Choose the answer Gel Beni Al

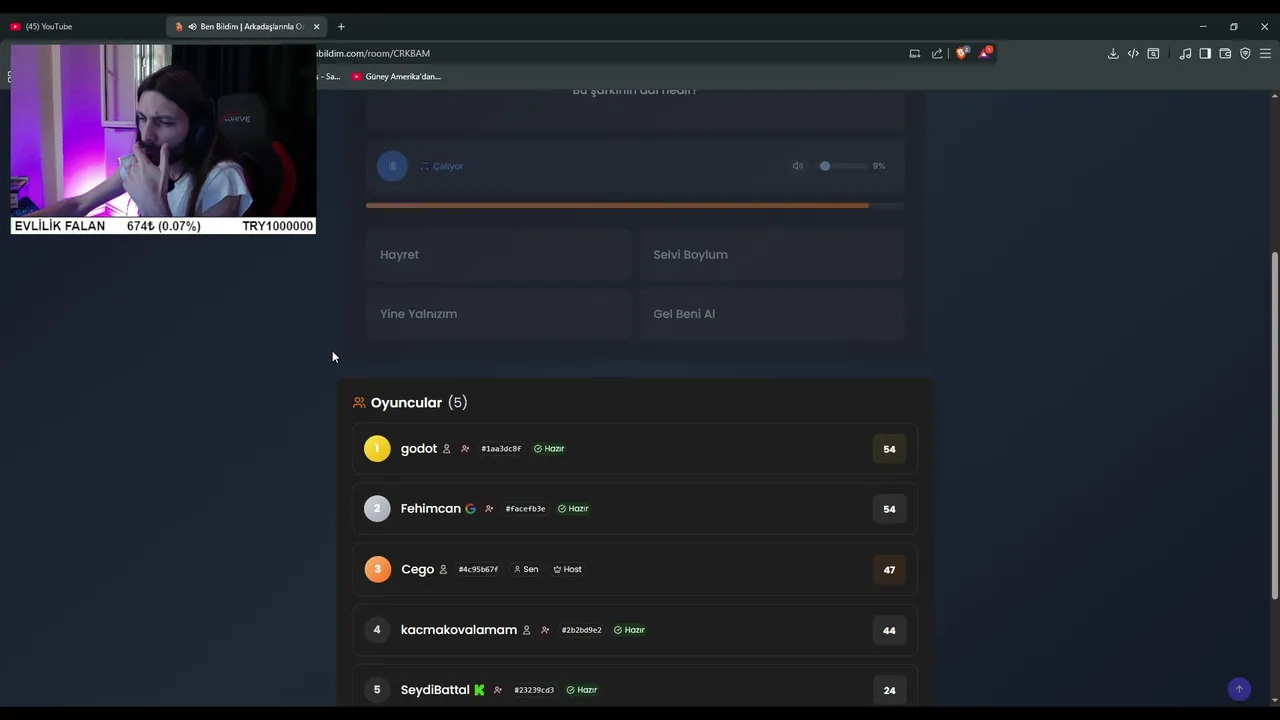(771, 314)
